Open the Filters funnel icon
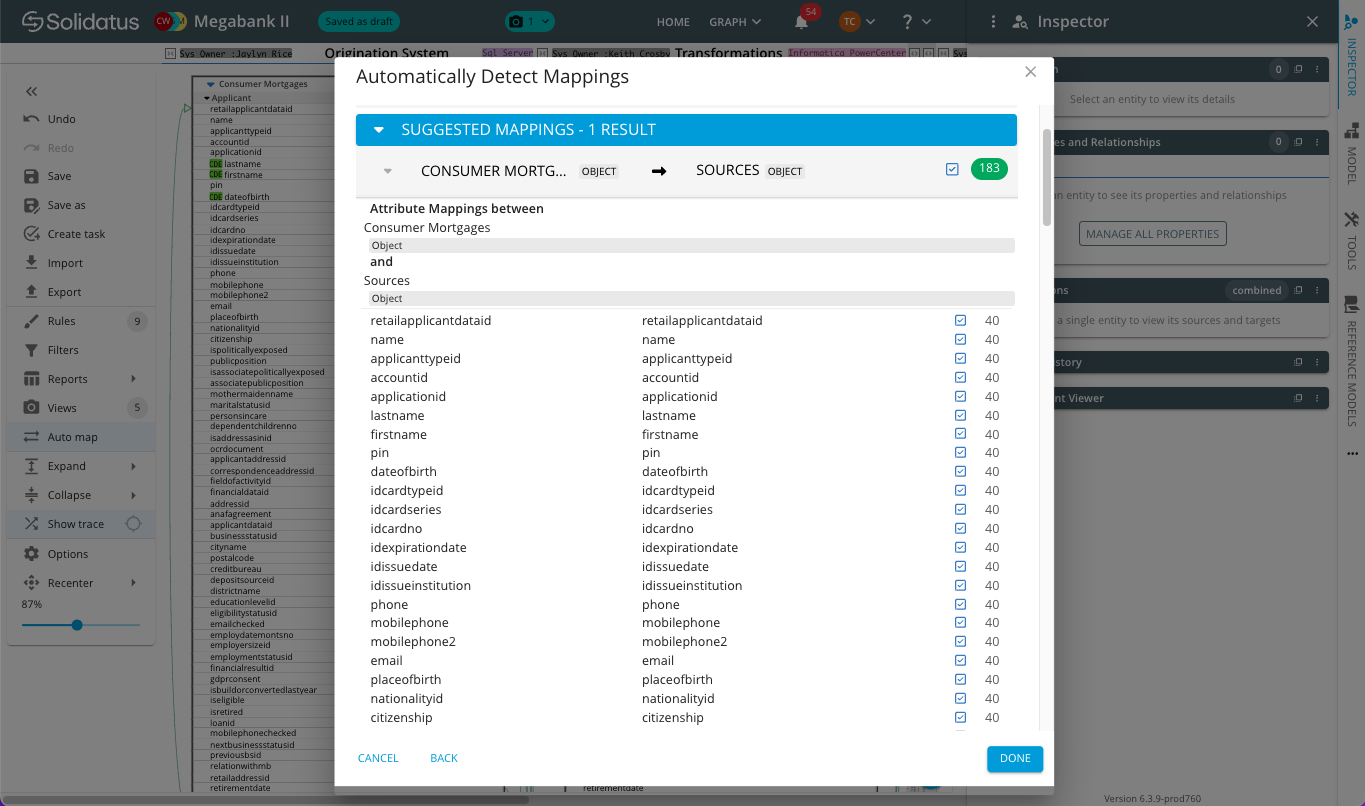Viewport: 1365px width, 806px height. click(31, 350)
